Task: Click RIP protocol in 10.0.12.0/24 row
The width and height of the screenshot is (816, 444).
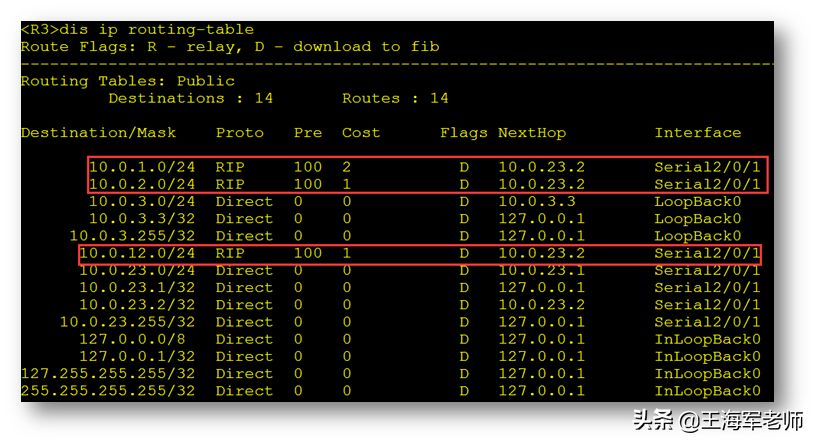Action: [230, 253]
